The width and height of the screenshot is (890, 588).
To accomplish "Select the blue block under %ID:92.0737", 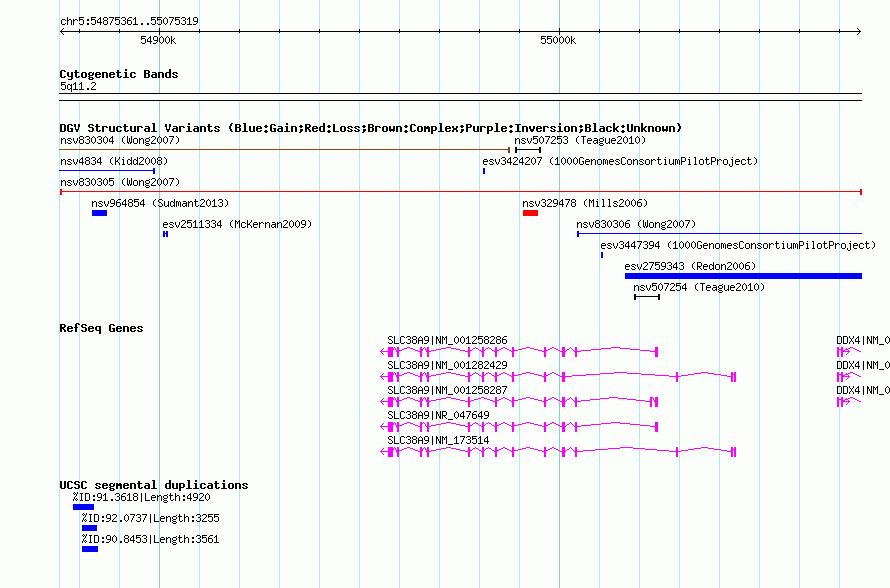I will click(89, 528).
